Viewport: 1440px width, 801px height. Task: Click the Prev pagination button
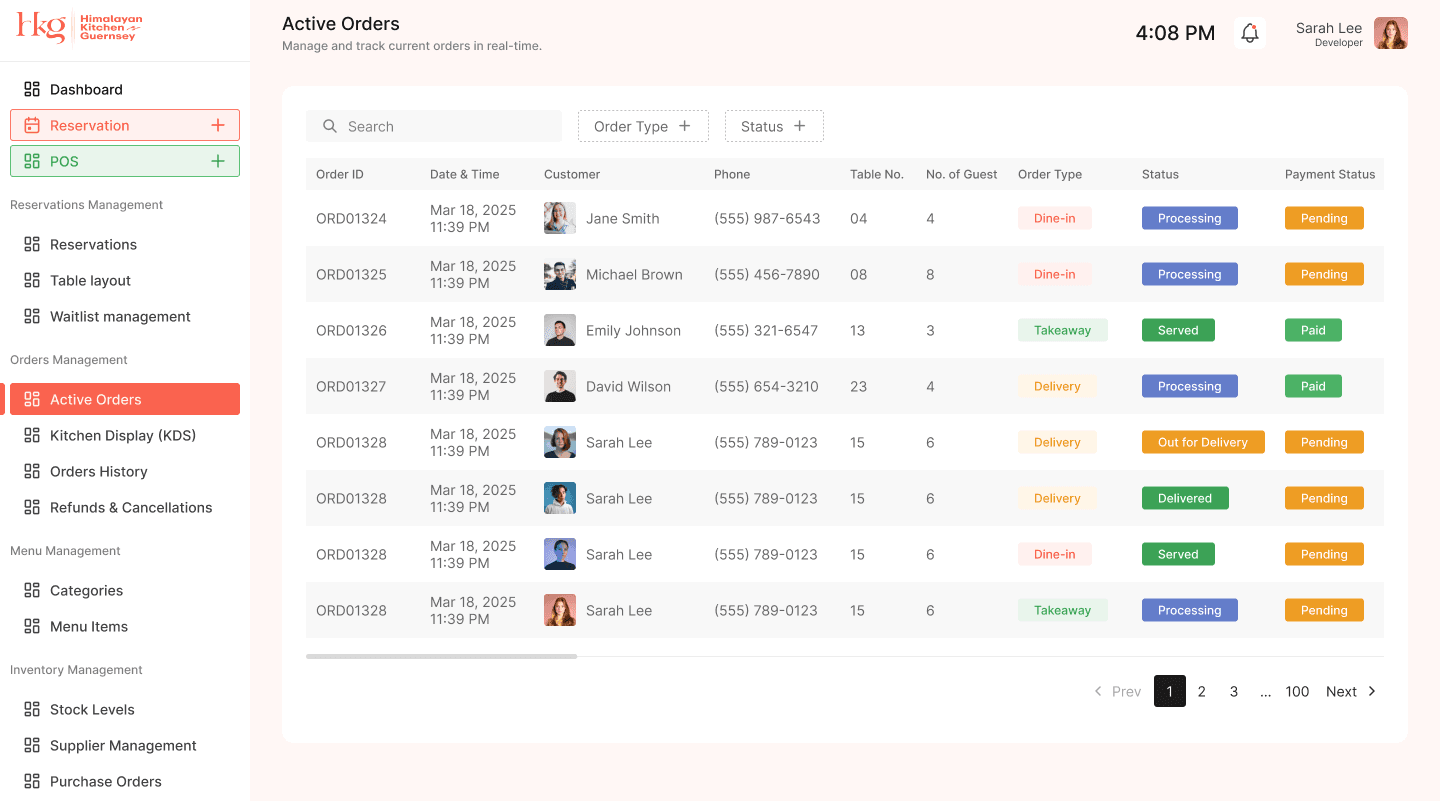(x=1117, y=691)
